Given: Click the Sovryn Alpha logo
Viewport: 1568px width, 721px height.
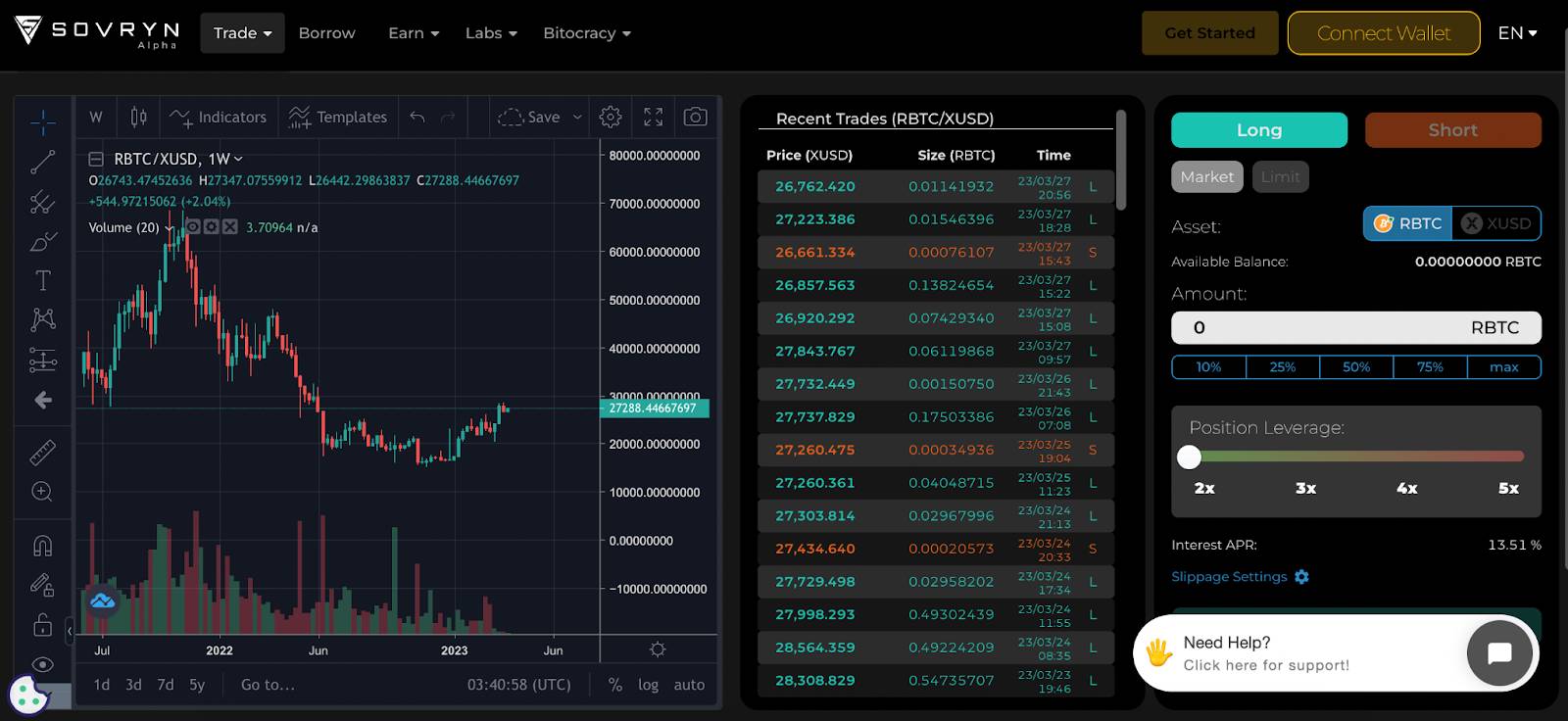Looking at the screenshot, I should tap(96, 31).
